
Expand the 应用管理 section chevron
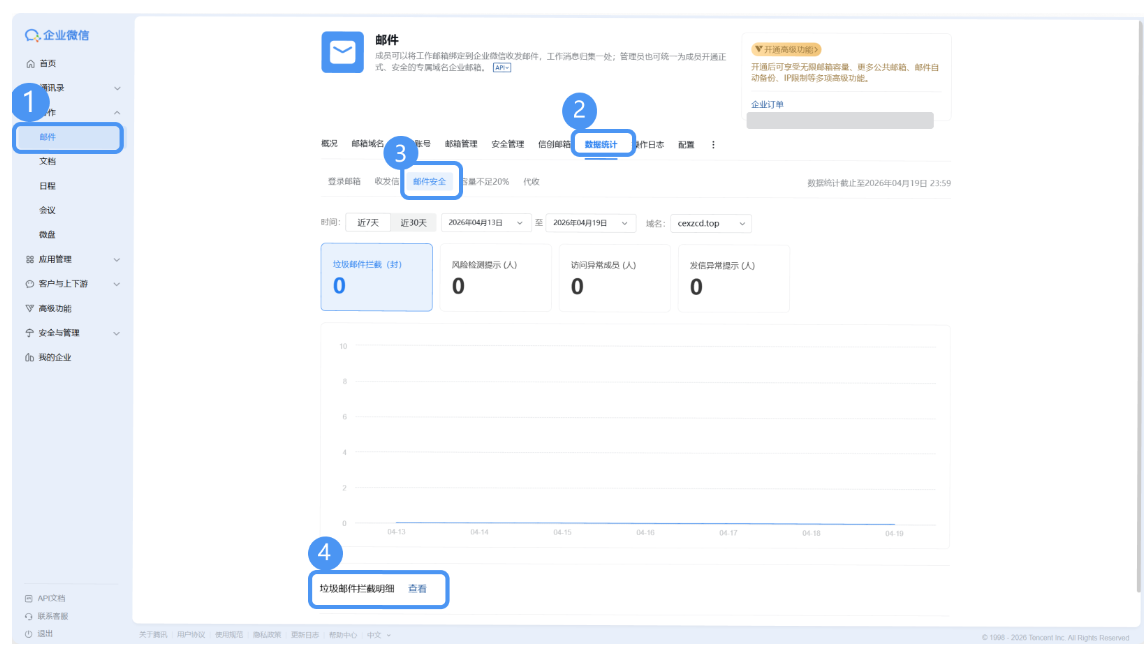click(x=117, y=260)
